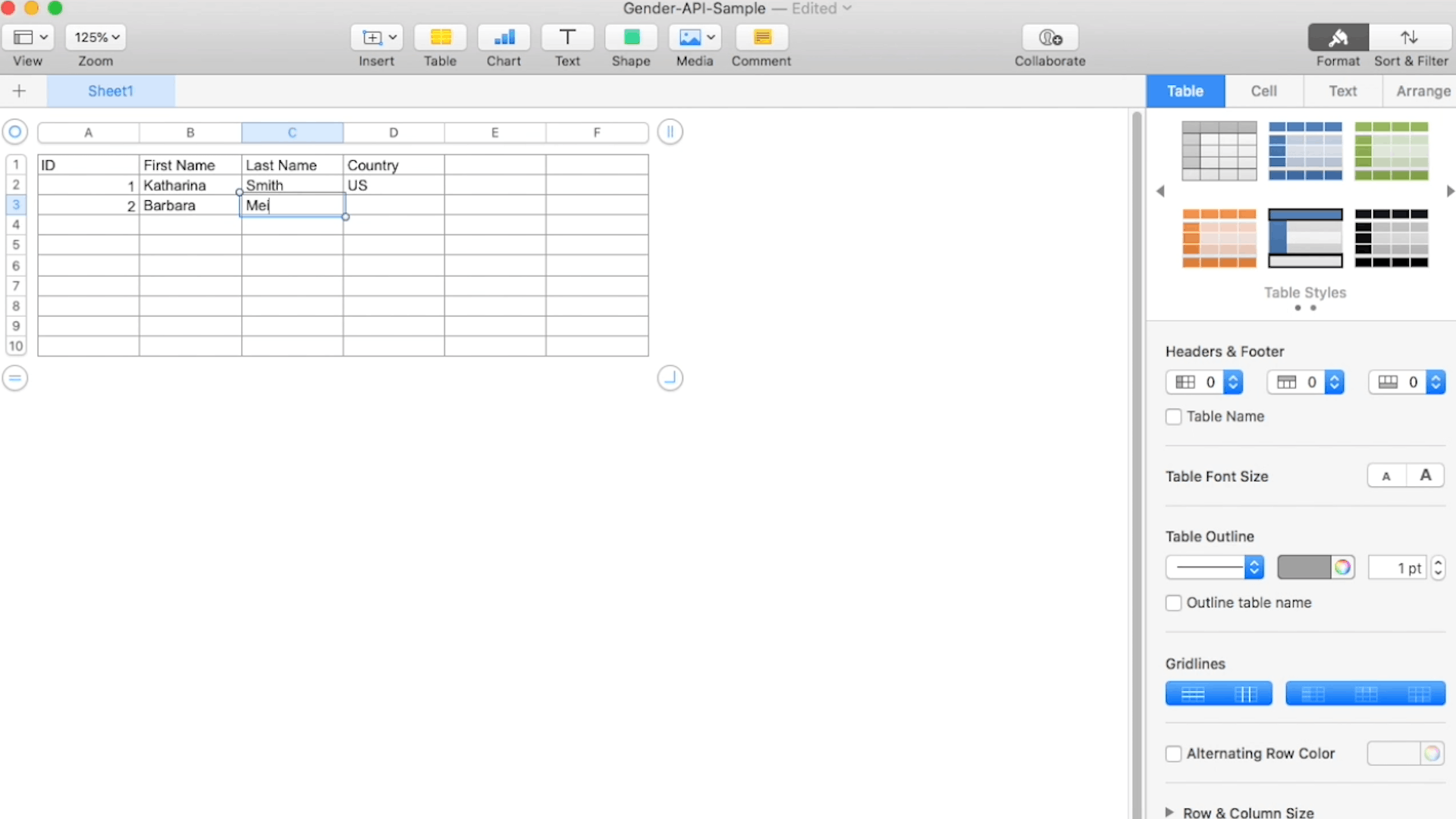The width and height of the screenshot is (1456, 819).
Task: Increase table font size with large A
Action: click(x=1426, y=475)
